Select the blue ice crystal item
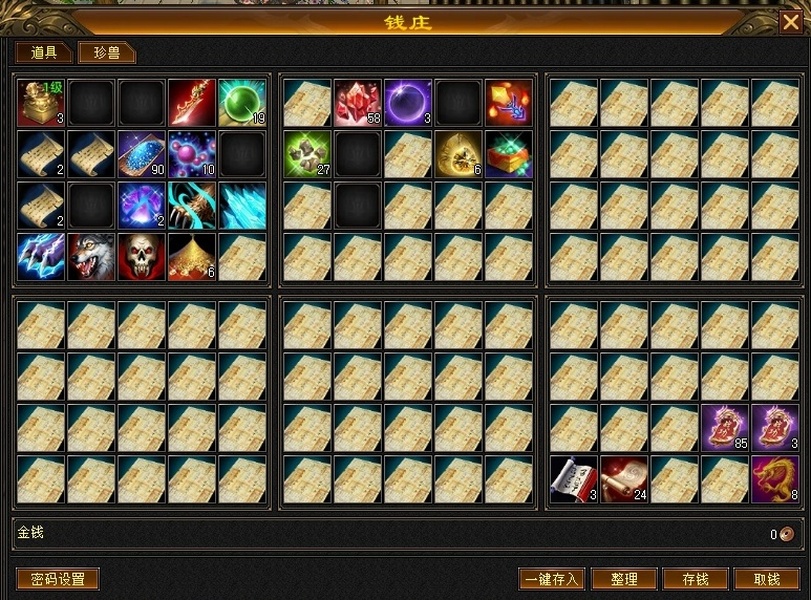The width and height of the screenshot is (811, 600). 242,205
